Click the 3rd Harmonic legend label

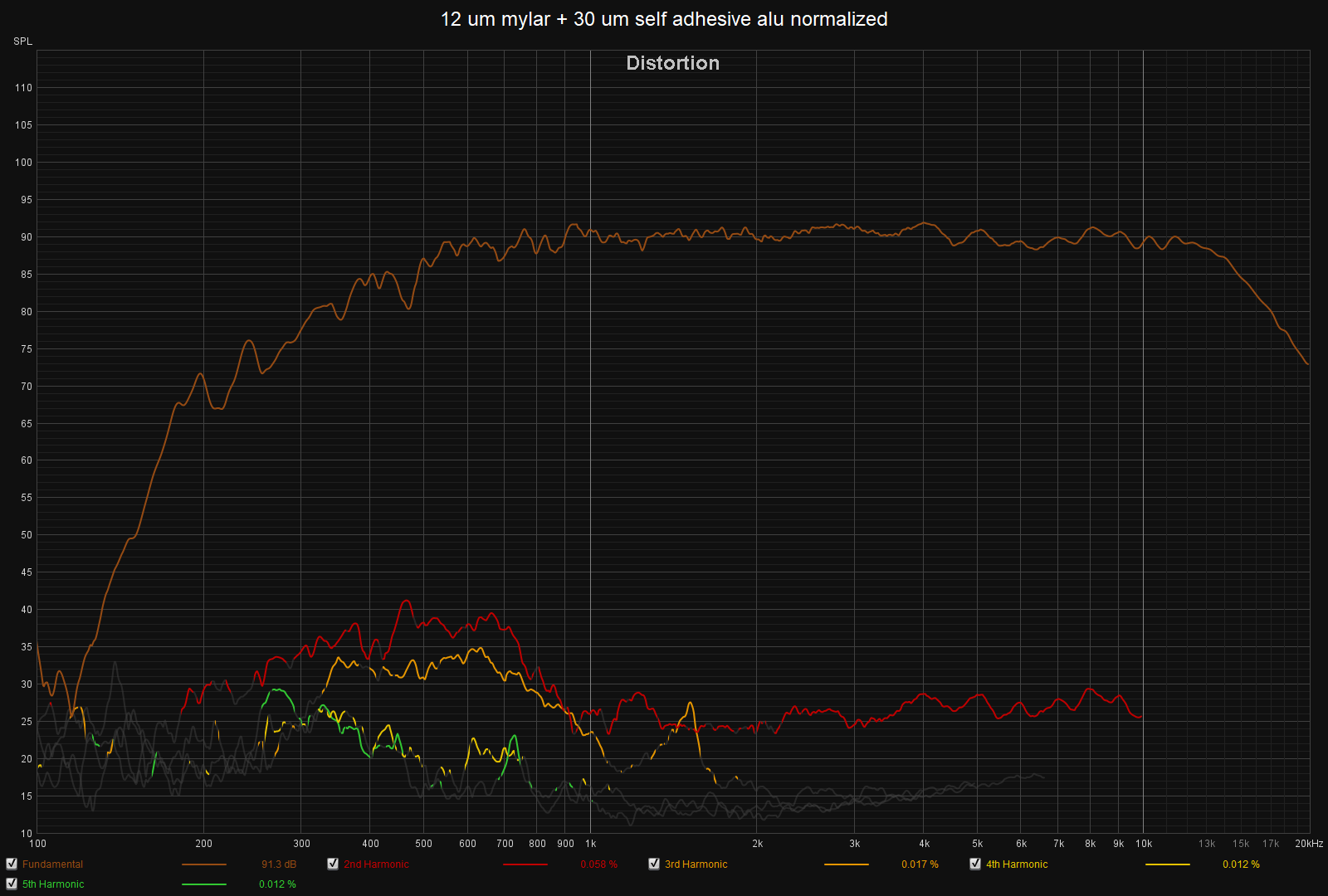click(x=696, y=864)
